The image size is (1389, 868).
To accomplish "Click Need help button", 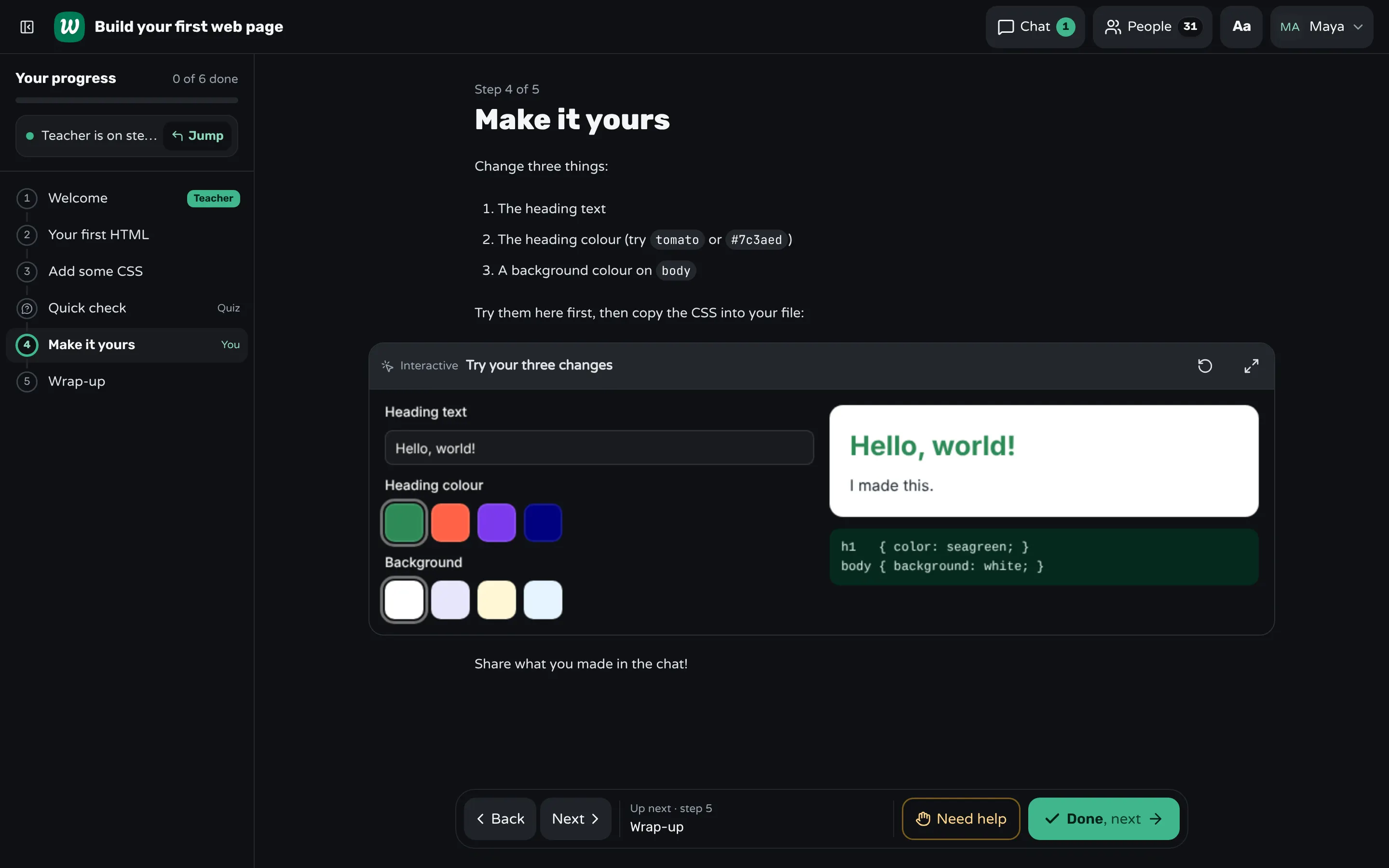I will (x=961, y=819).
